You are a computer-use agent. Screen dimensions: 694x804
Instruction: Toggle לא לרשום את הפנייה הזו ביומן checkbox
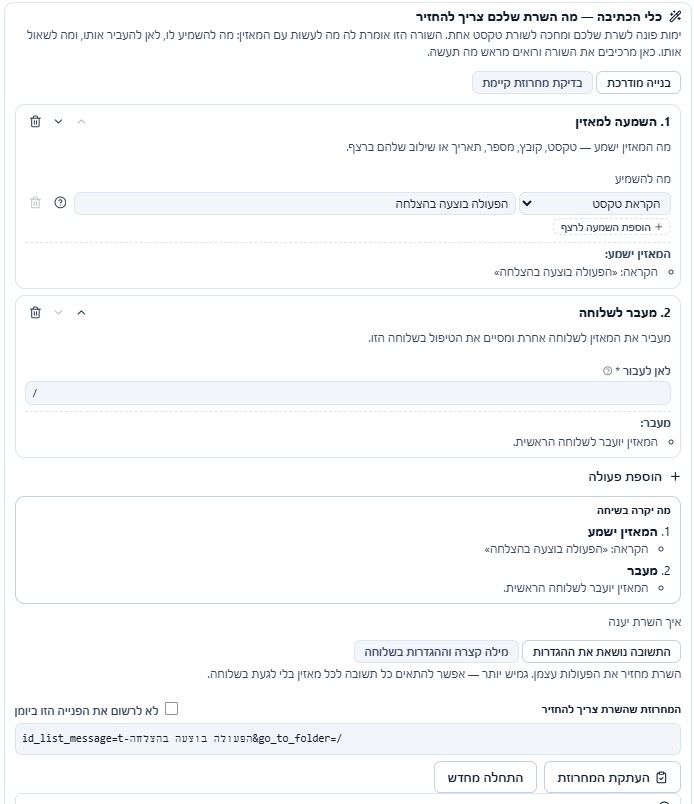point(171,709)
